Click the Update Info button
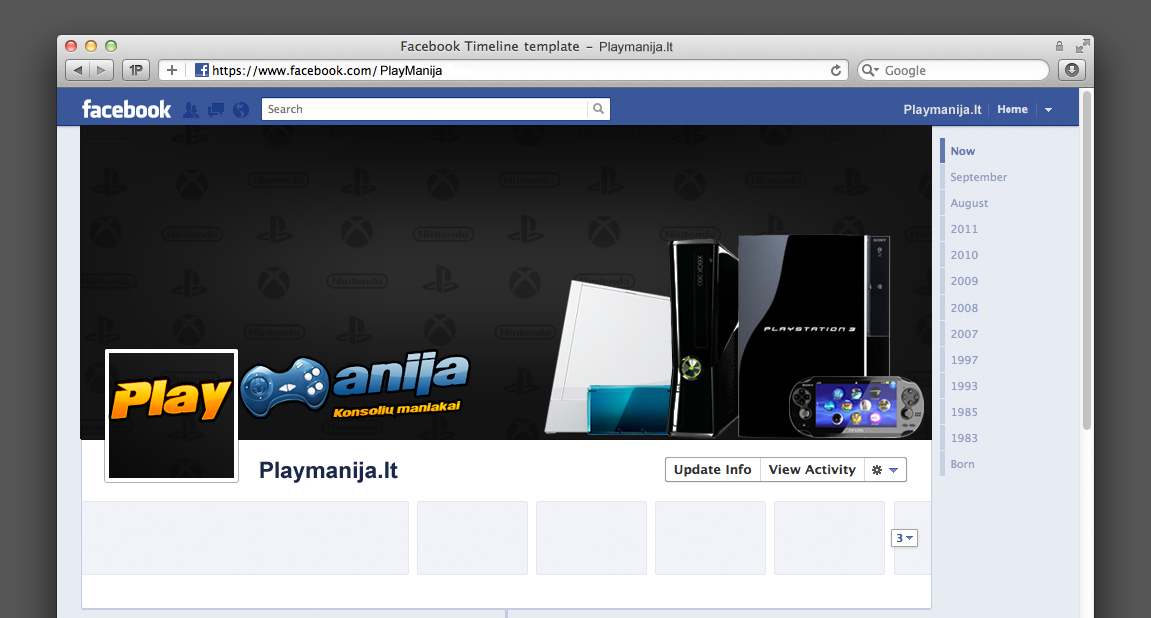1151x618 pixels. [x=713, y=470]
